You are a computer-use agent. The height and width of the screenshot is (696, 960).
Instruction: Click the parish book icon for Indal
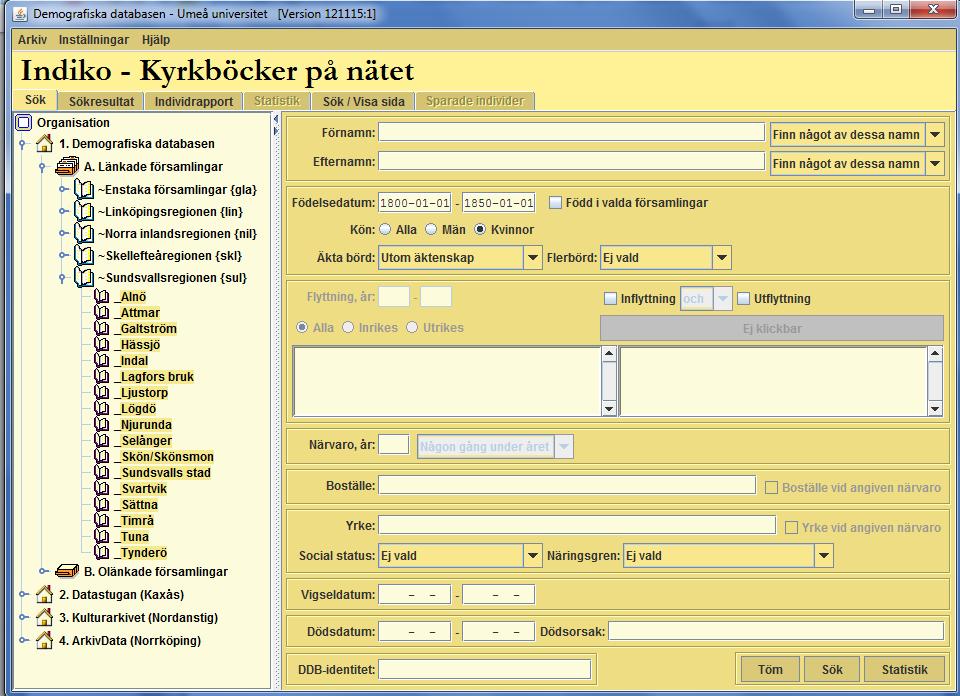pyautogui.click(x=102, y=360)
